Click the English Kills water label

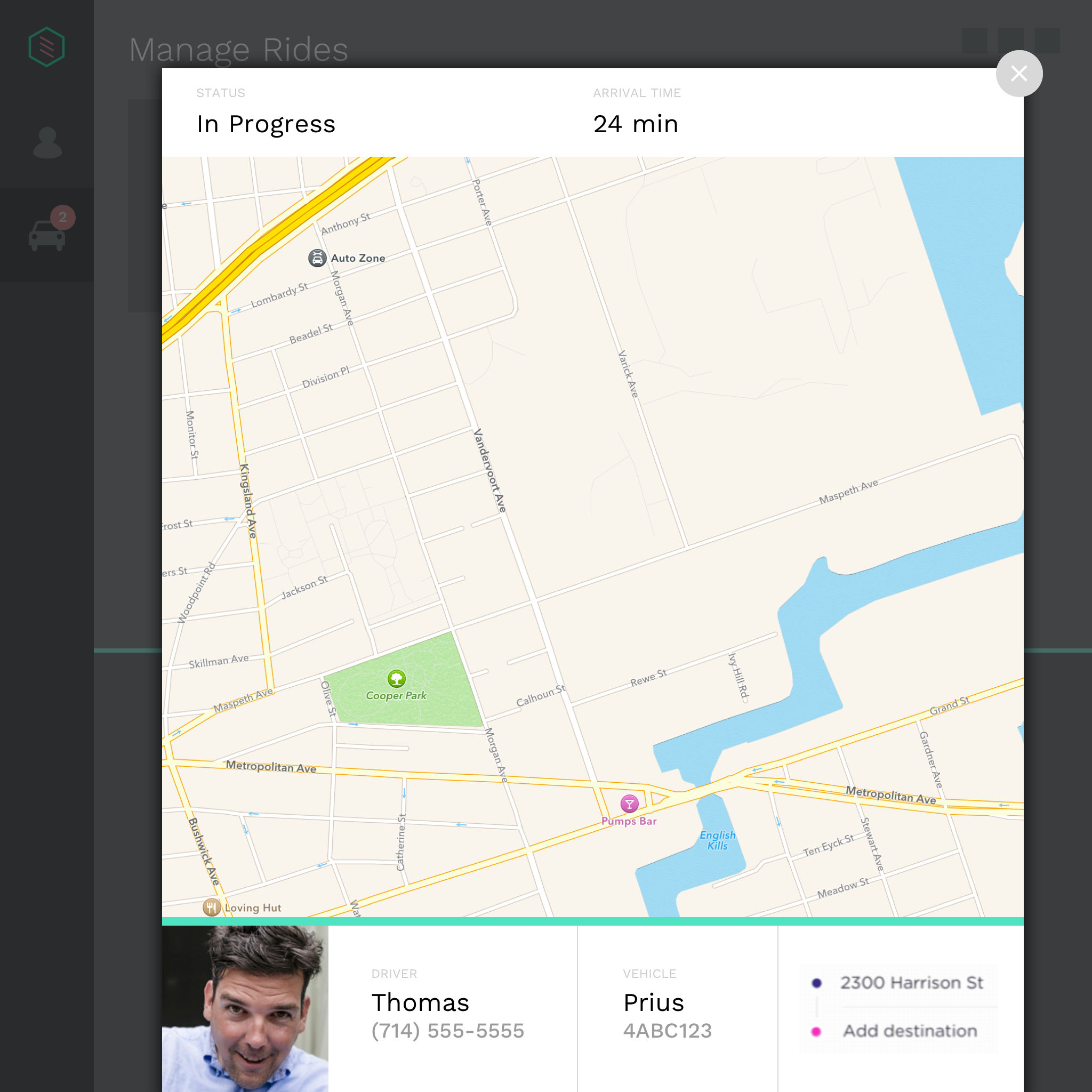[x=717, y=840]
